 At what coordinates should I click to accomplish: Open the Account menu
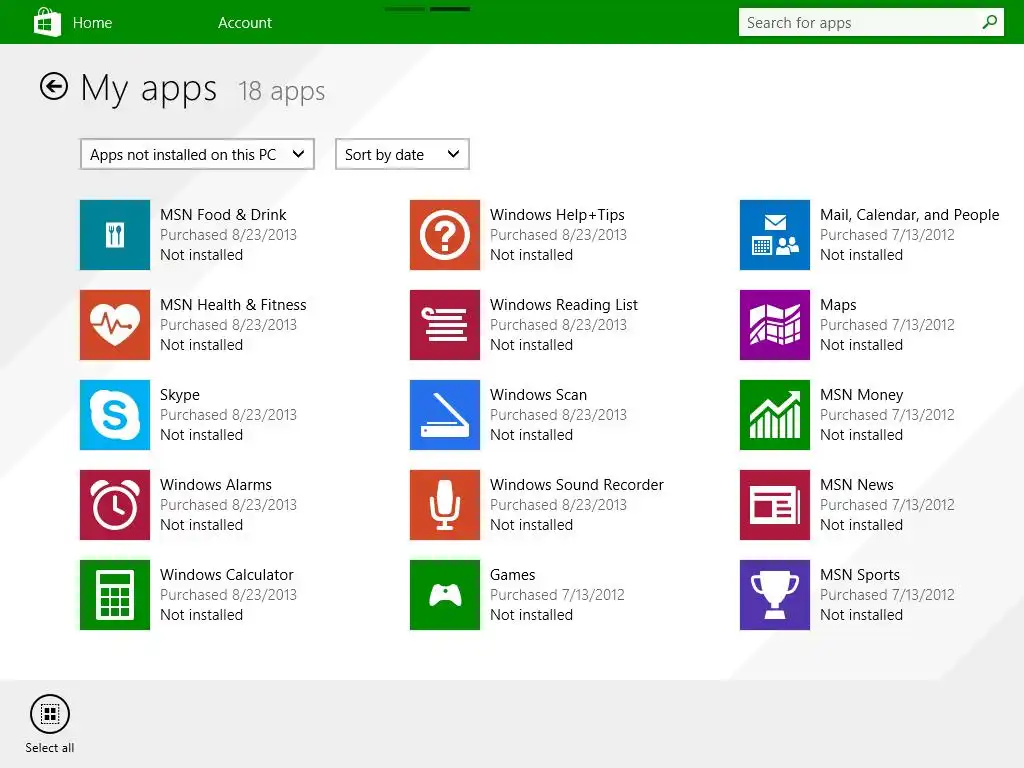[x=245, y=23]
